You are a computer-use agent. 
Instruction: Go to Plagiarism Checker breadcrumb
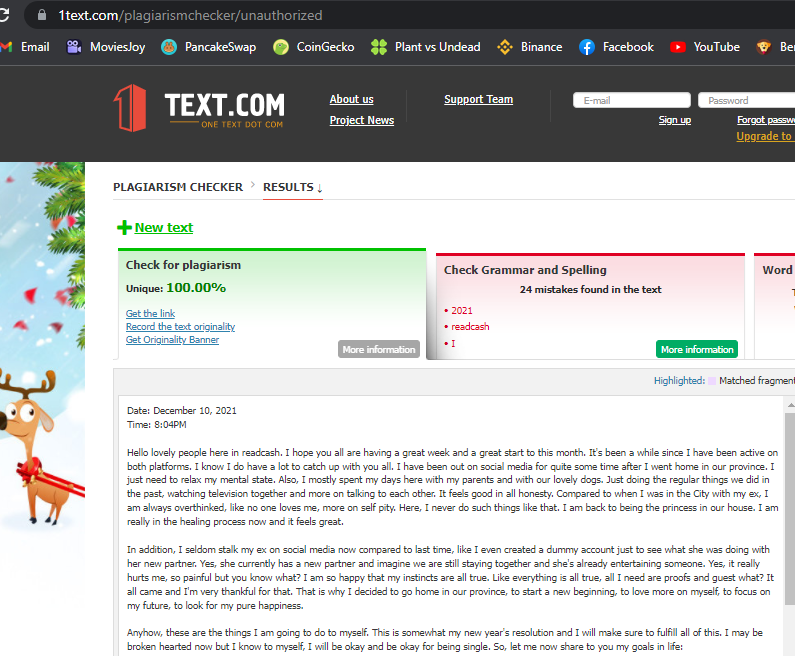coord(178,187)
